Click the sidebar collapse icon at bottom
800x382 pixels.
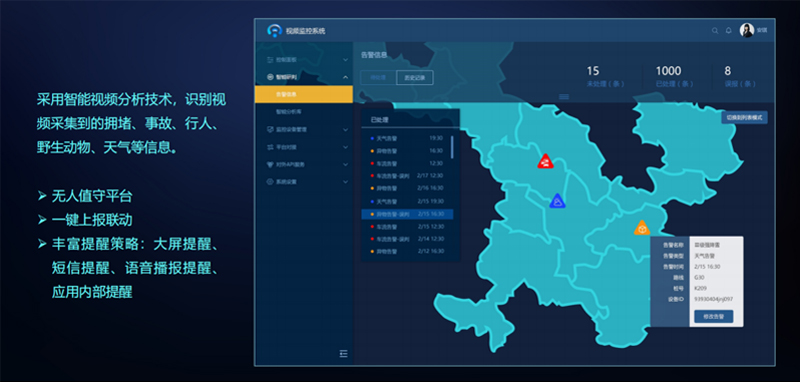click(343, 353)
